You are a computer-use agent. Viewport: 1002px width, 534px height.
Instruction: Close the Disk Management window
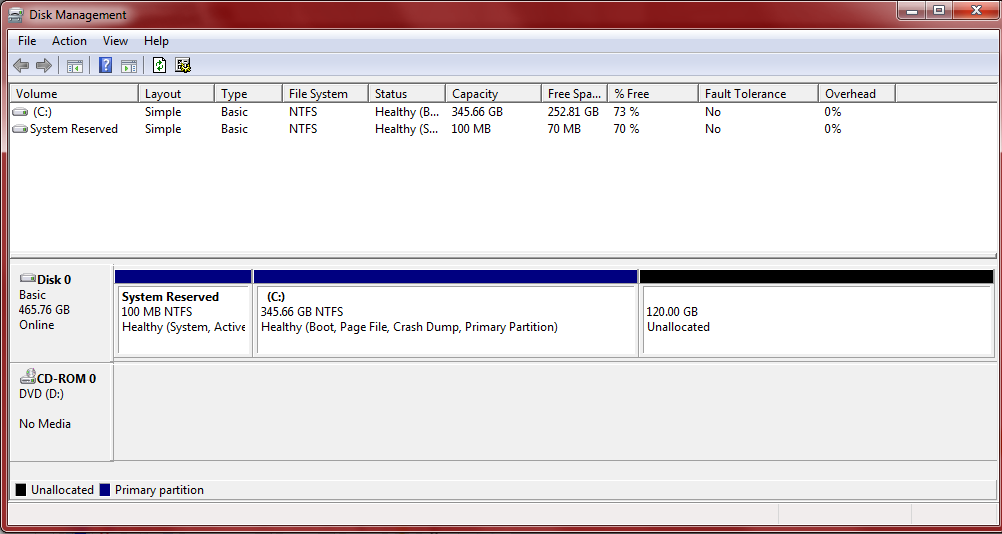[x=975, y=10]
